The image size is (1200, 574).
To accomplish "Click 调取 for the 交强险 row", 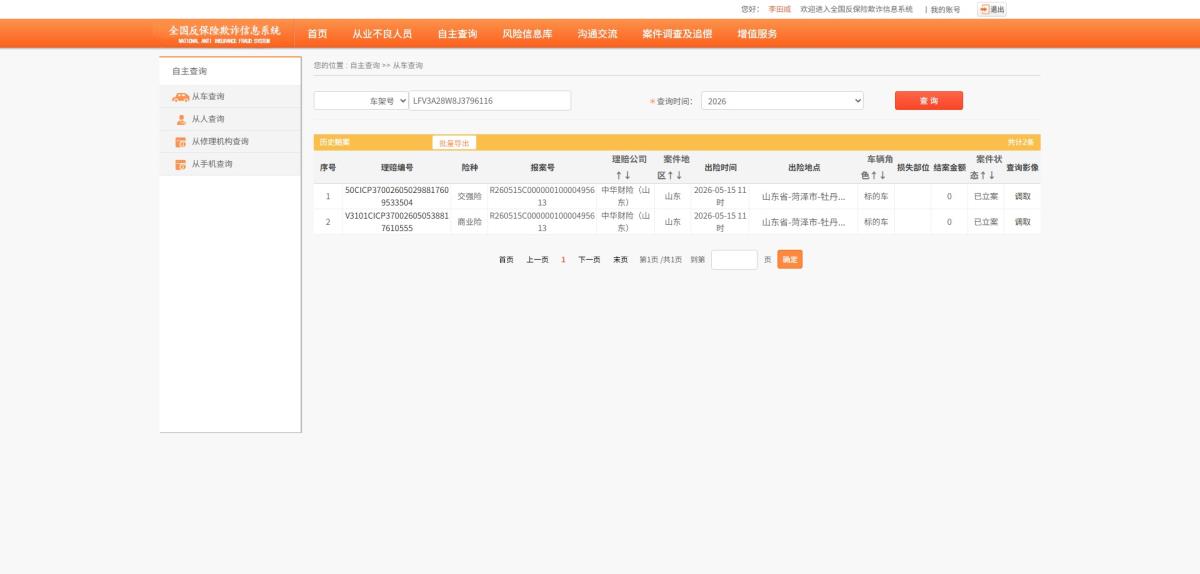I will [x=1022, y=196].
